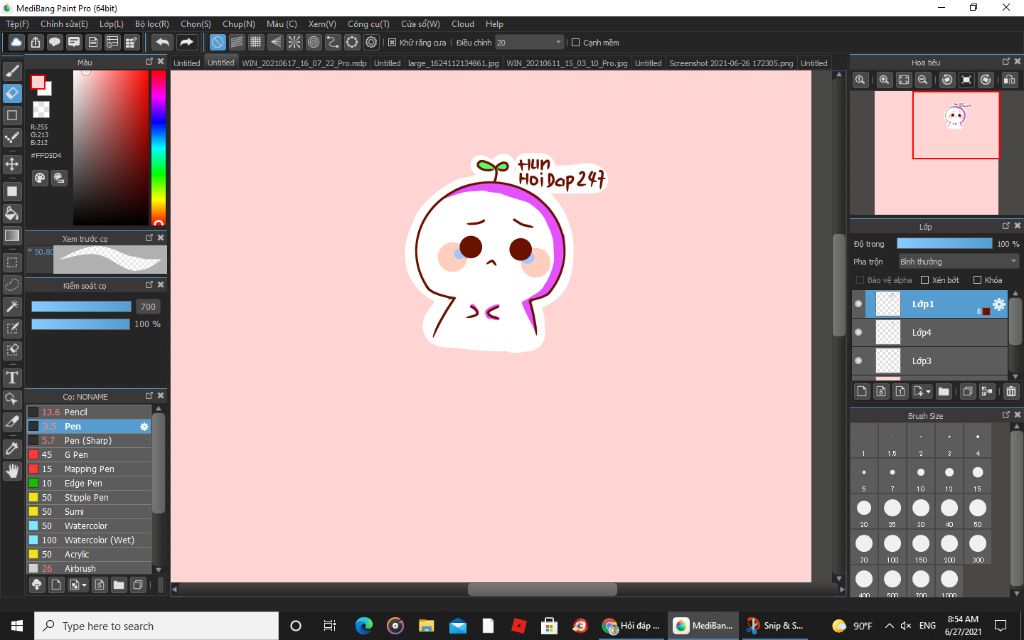Select the Eraser tool
The width and height of the screenshot is (1024, 640).
[x=12, y=93]
